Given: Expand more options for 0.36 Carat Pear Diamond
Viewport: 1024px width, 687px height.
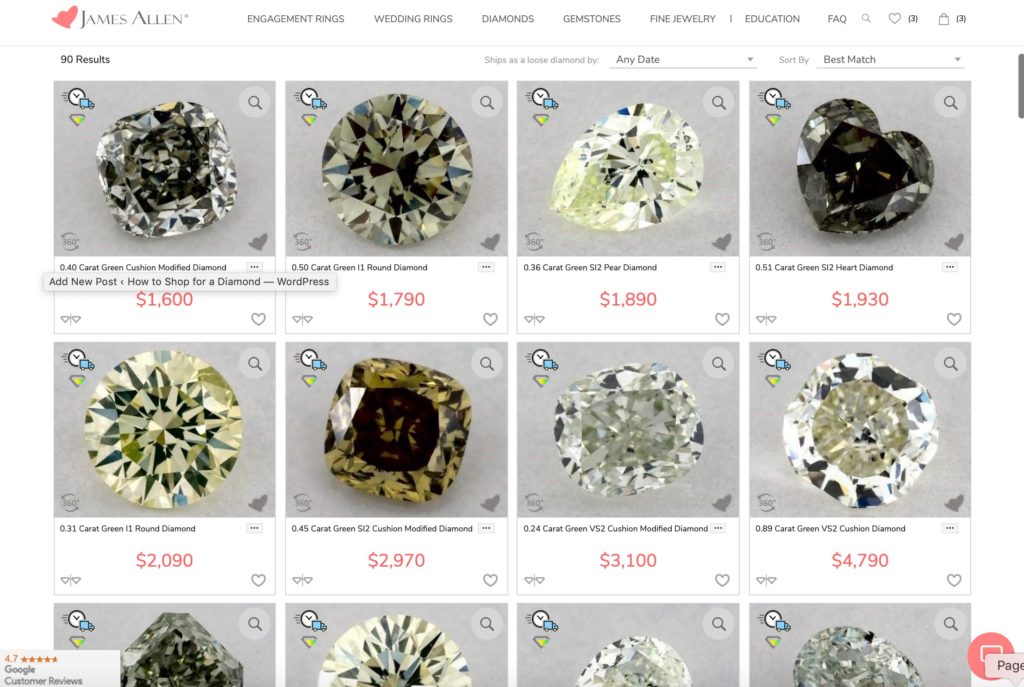Looking at the screenshot, I should tap(718, 267).
